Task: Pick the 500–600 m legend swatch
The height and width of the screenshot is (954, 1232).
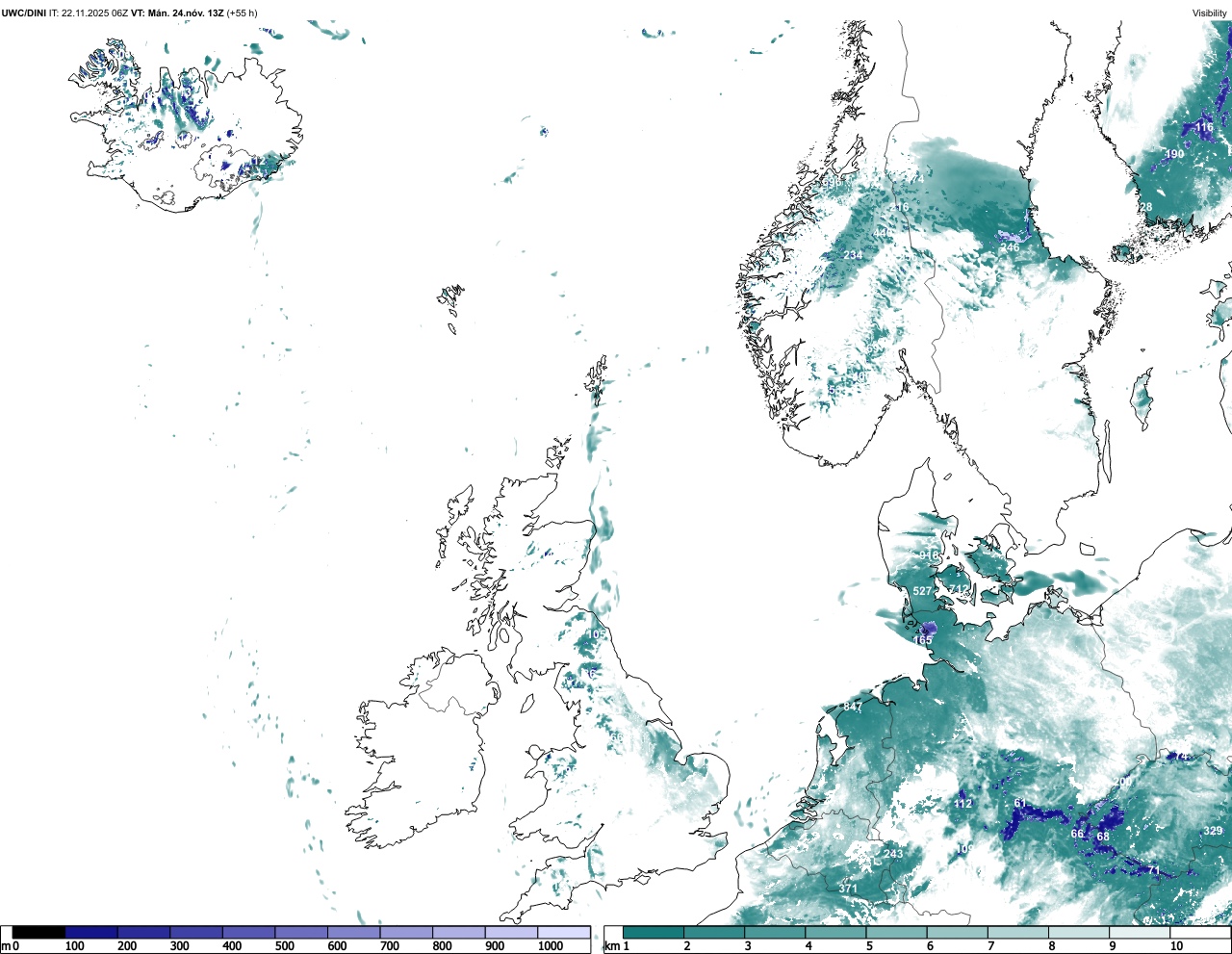Action: pos(301,932)
